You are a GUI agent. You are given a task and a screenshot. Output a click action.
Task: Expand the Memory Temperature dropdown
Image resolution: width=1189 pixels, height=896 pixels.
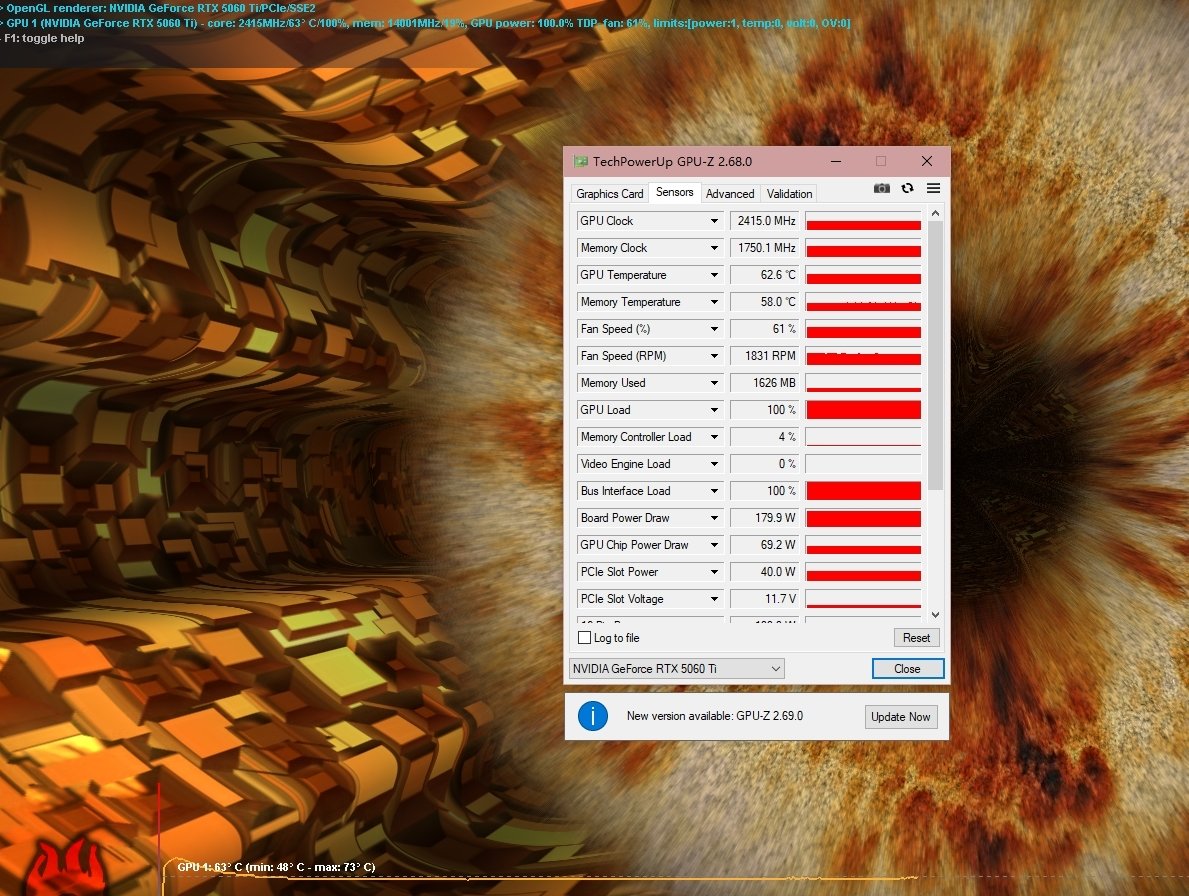(x=714, y=302)
